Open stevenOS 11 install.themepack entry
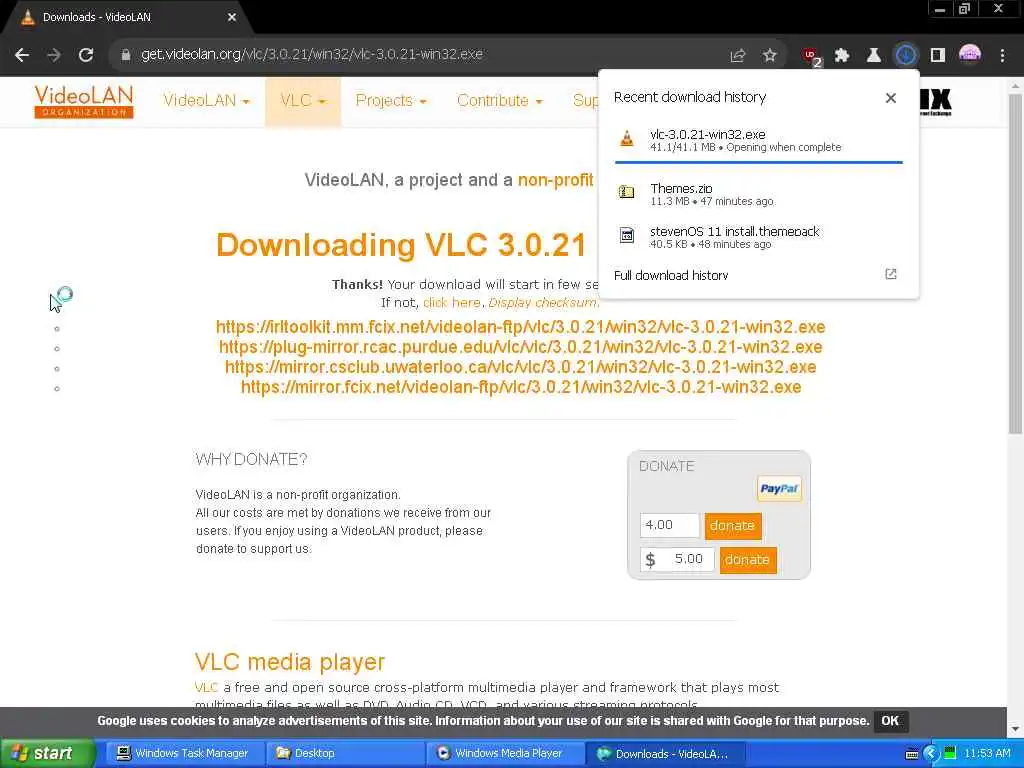1024x768 pixels. click(x=758, y=237)
